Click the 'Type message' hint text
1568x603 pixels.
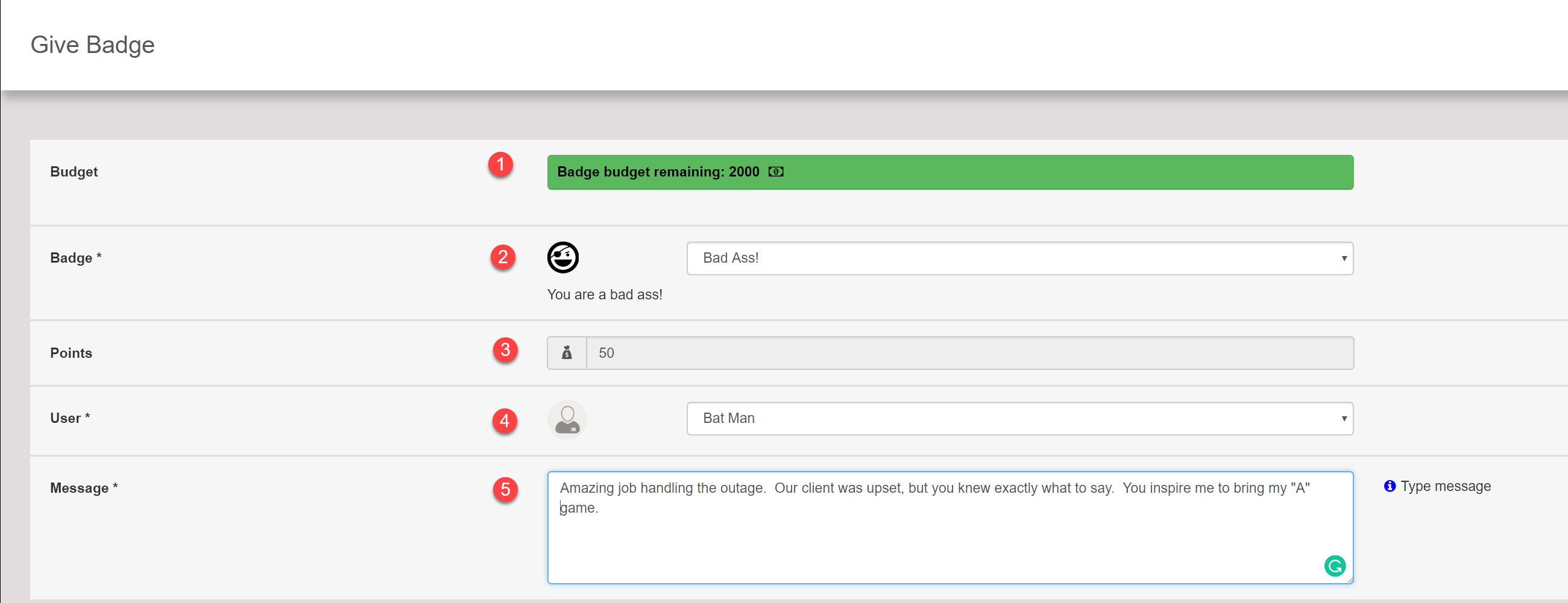tap(1446, 486)
